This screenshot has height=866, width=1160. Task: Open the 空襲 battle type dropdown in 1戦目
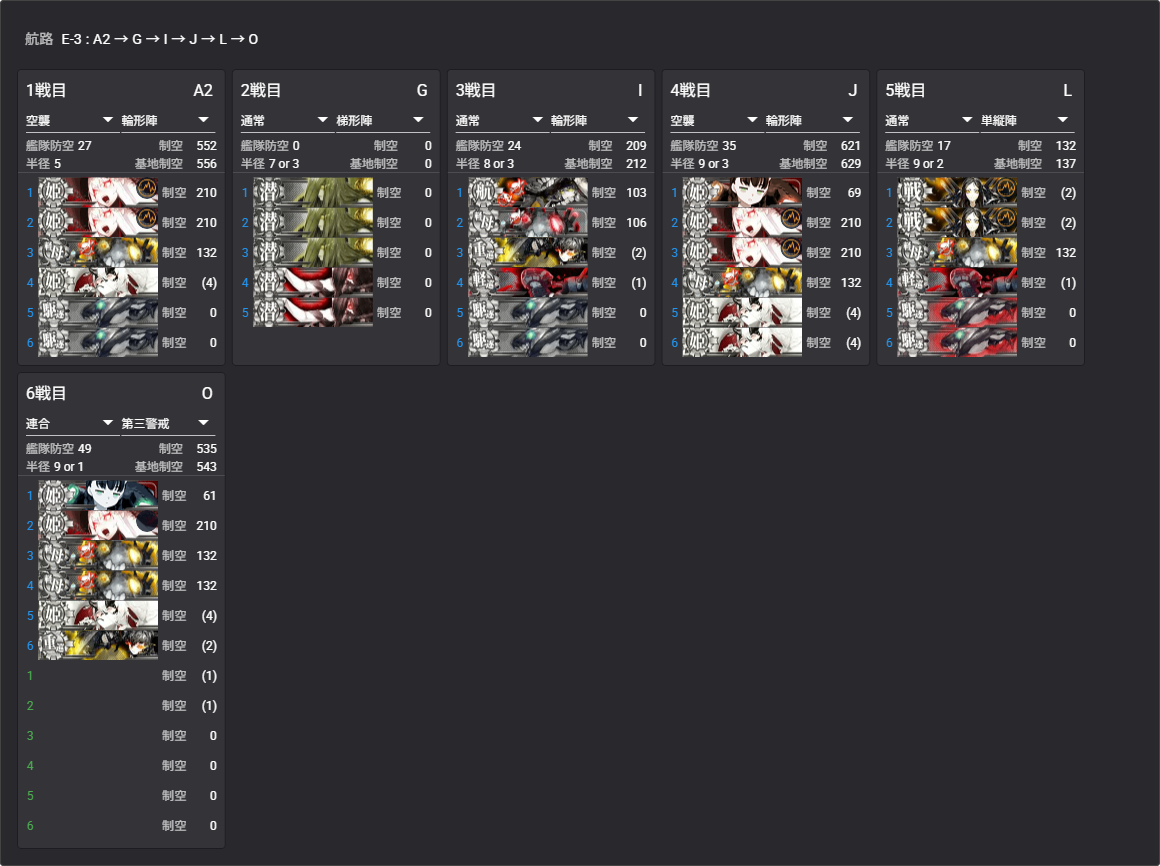tap(72, 121)
